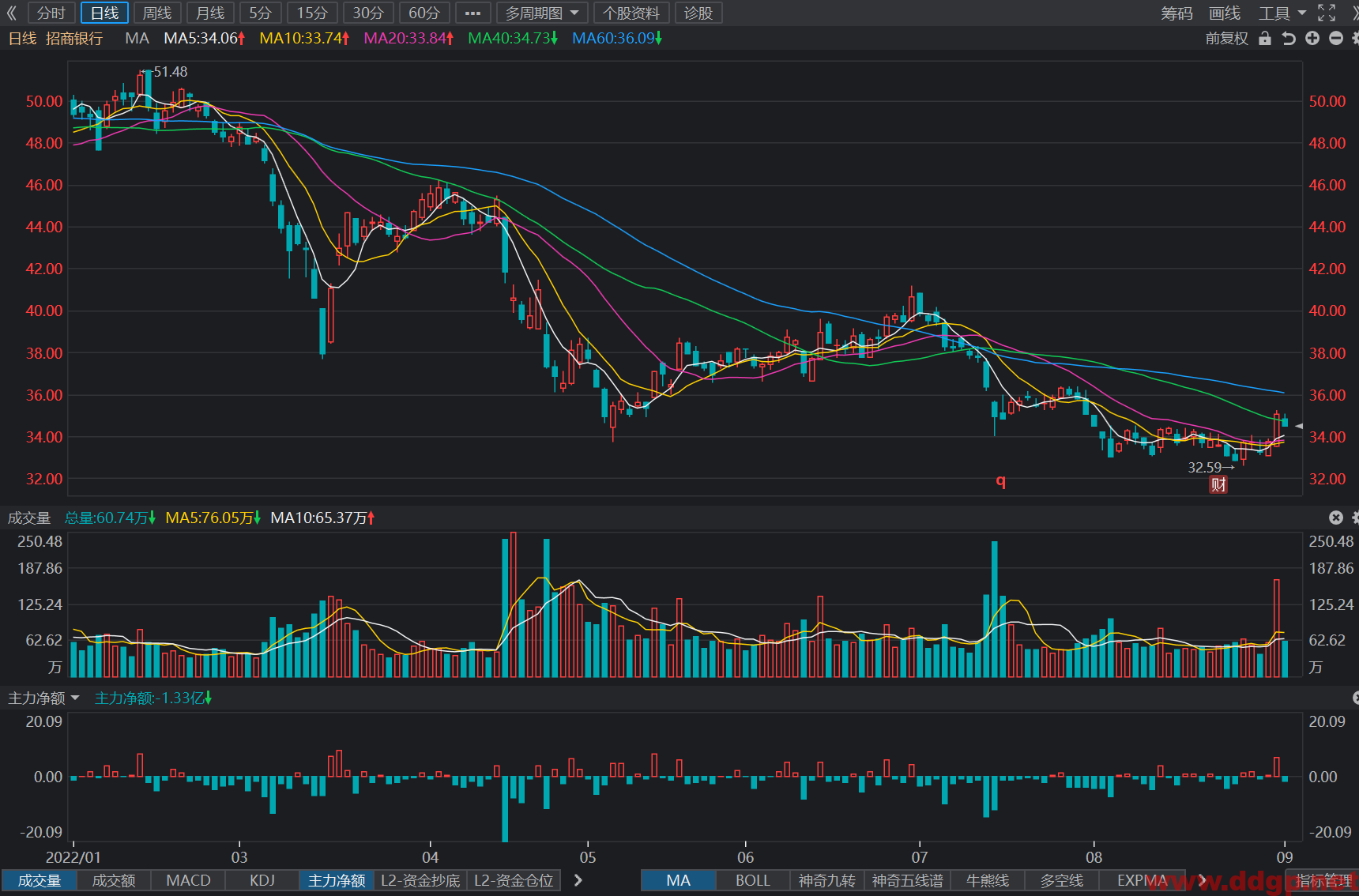Click the 04 month marker on time axis
1359x896 pixels.
430,857
